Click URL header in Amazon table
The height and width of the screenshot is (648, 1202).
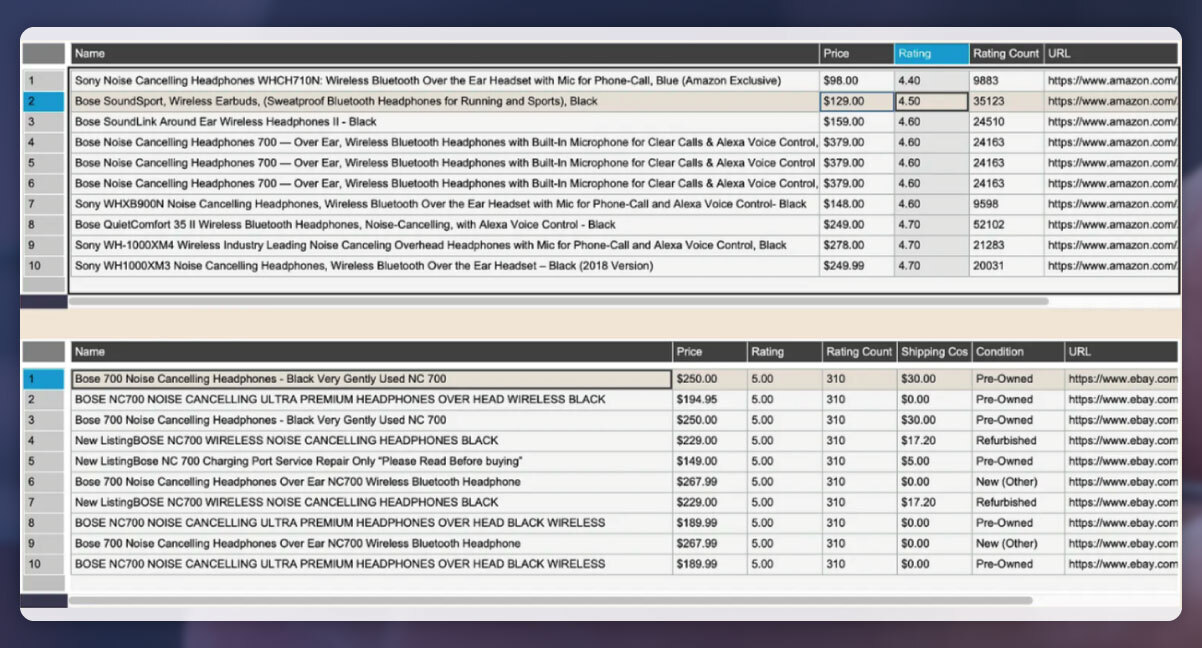(x=1112, y=54)
